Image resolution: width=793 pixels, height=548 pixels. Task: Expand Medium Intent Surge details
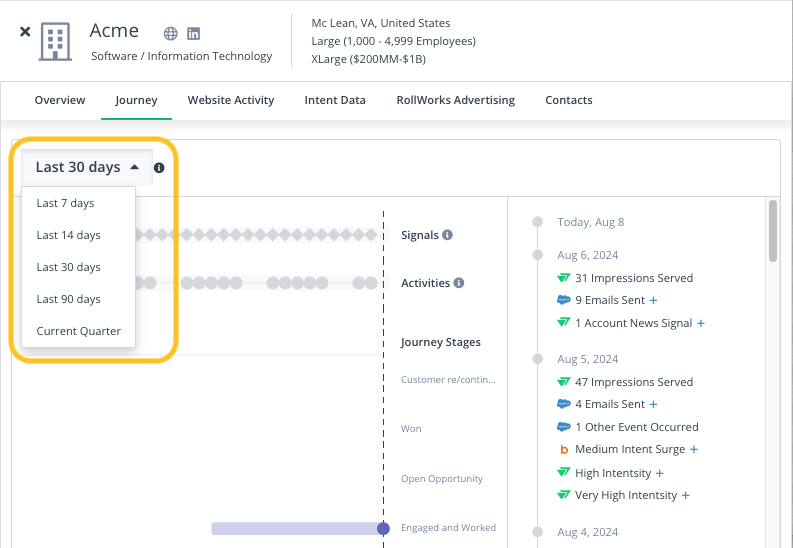[694, 449]
